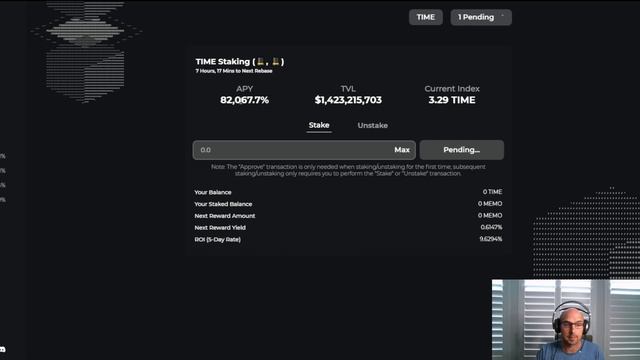640x360 pixels.
Task: Switch to the Unstake tab
Action: (373, 125)
